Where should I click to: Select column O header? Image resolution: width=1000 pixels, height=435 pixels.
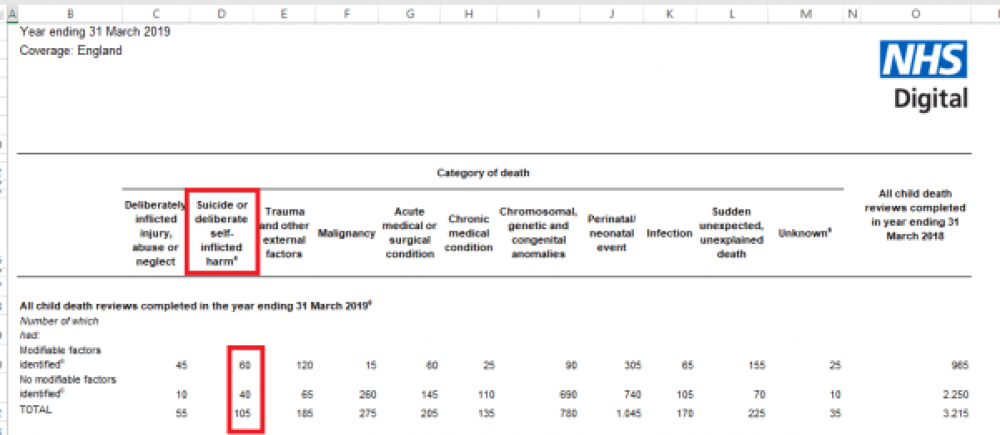pos(915,15)
